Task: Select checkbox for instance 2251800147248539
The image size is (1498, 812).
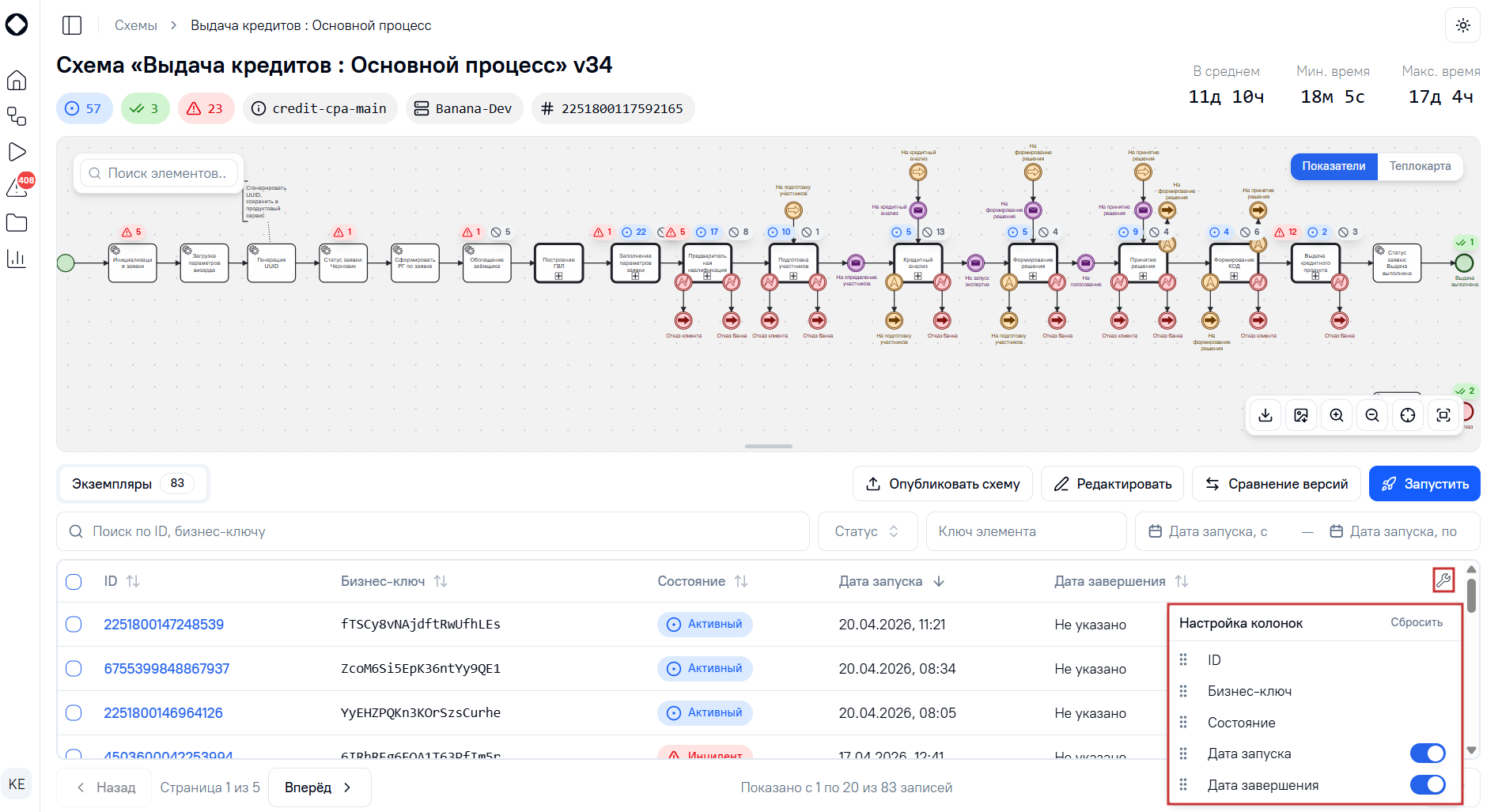Action: coord(74,624)
